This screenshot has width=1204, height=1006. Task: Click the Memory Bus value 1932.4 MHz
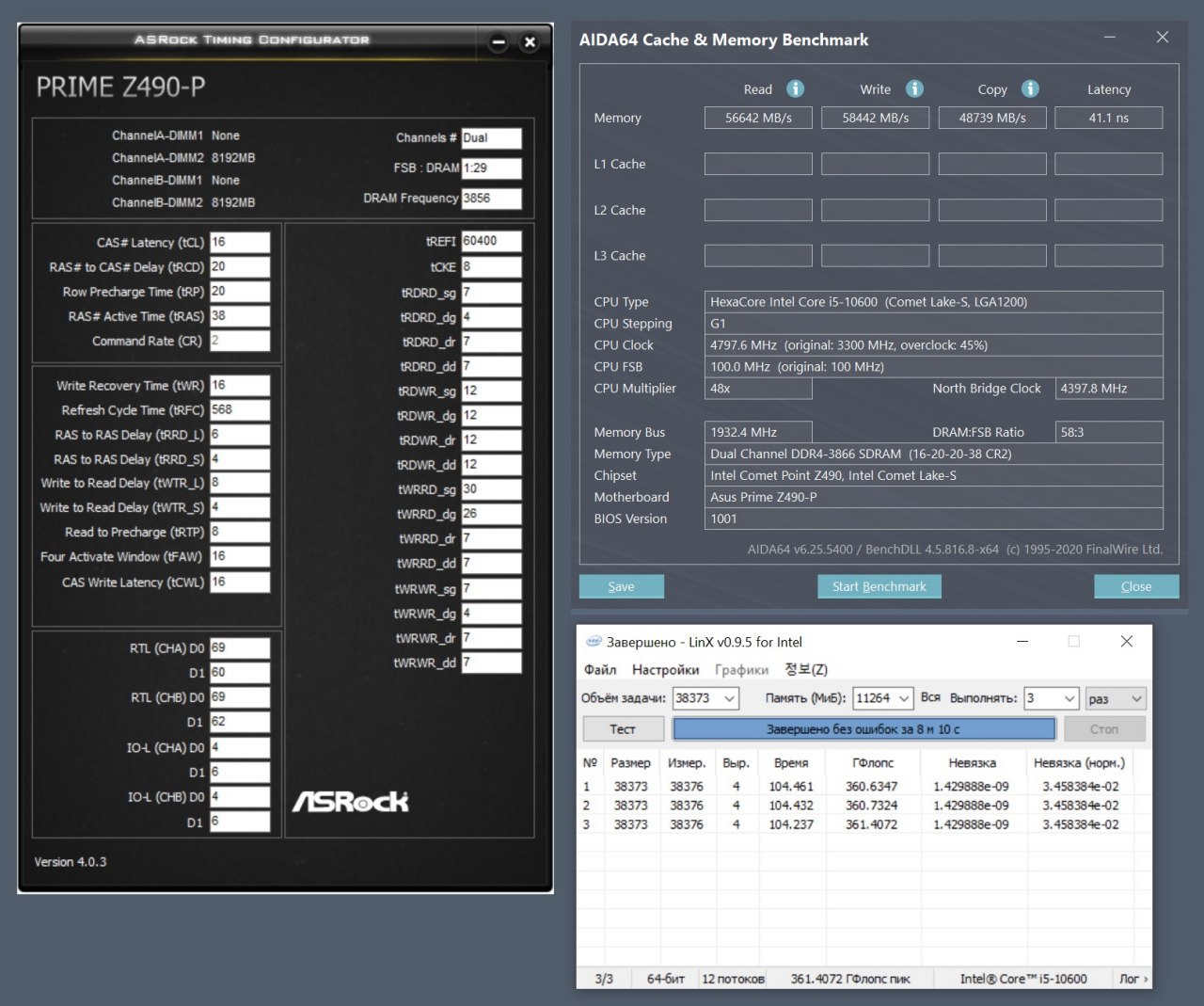[x=758, y=432]
